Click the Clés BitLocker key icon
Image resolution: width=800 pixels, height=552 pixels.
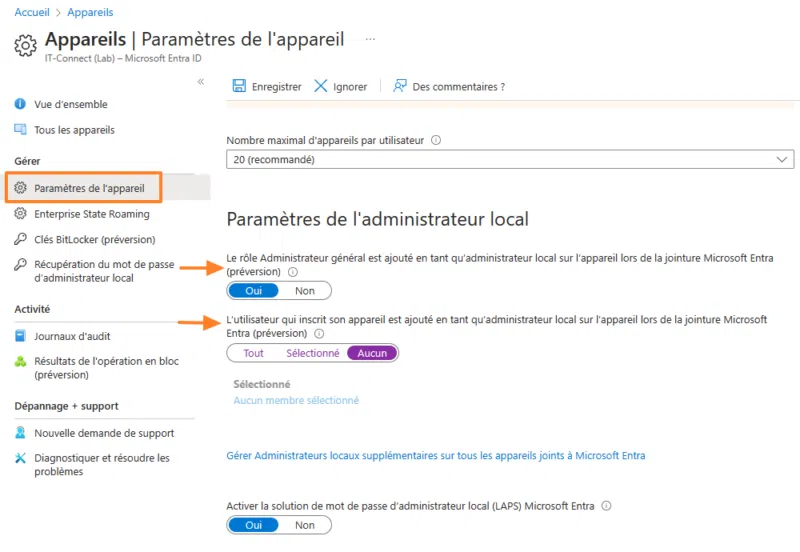(x=21, y=240)
